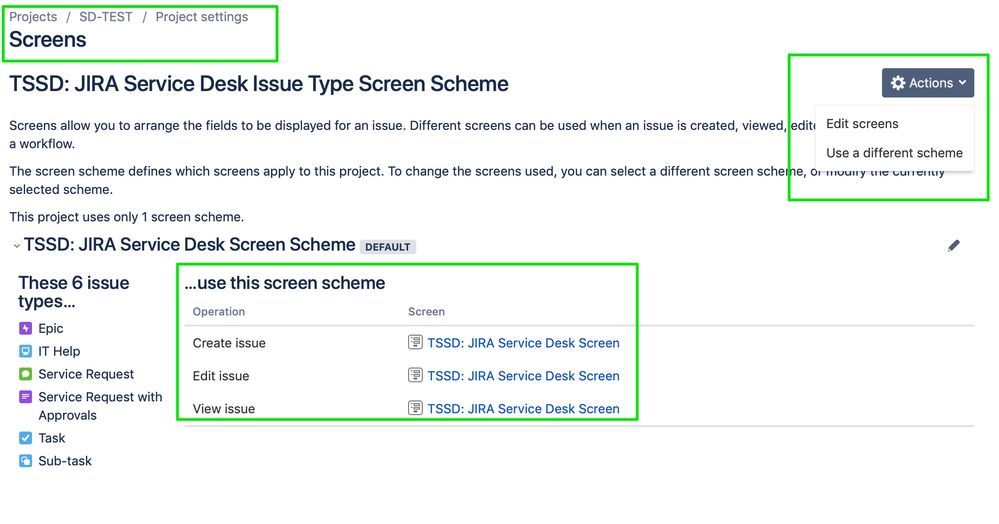This screenshot has height=524, width=999.
Task: Click the Screens page heading
Action: pos(48,40)
